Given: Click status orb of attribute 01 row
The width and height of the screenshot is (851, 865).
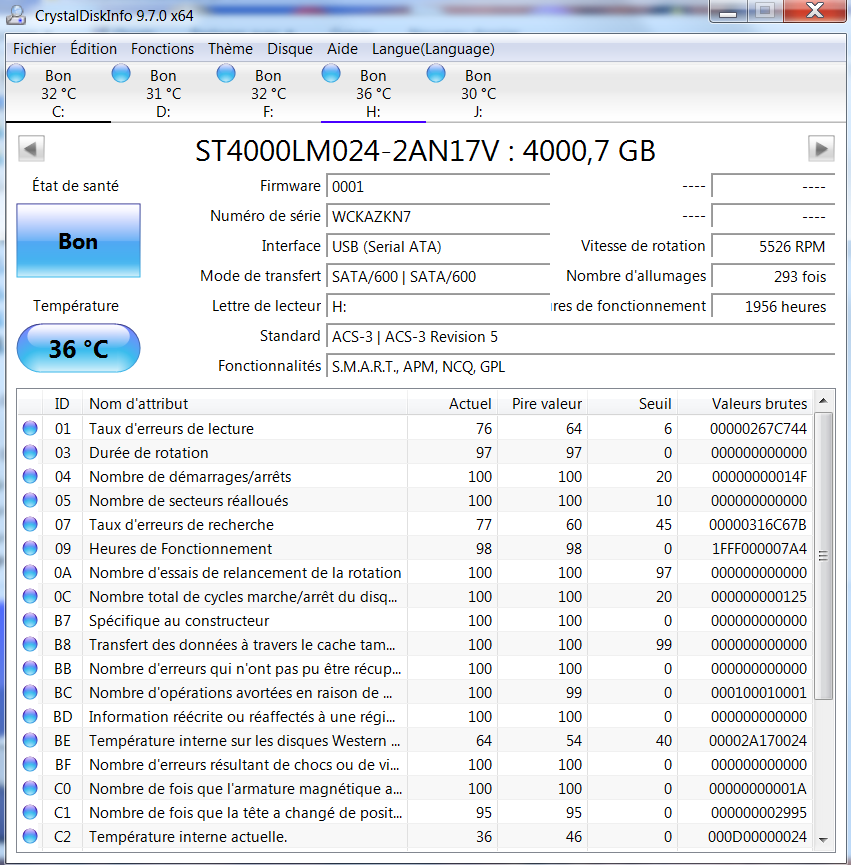Looking at the screenshot, I should [30, 429].
